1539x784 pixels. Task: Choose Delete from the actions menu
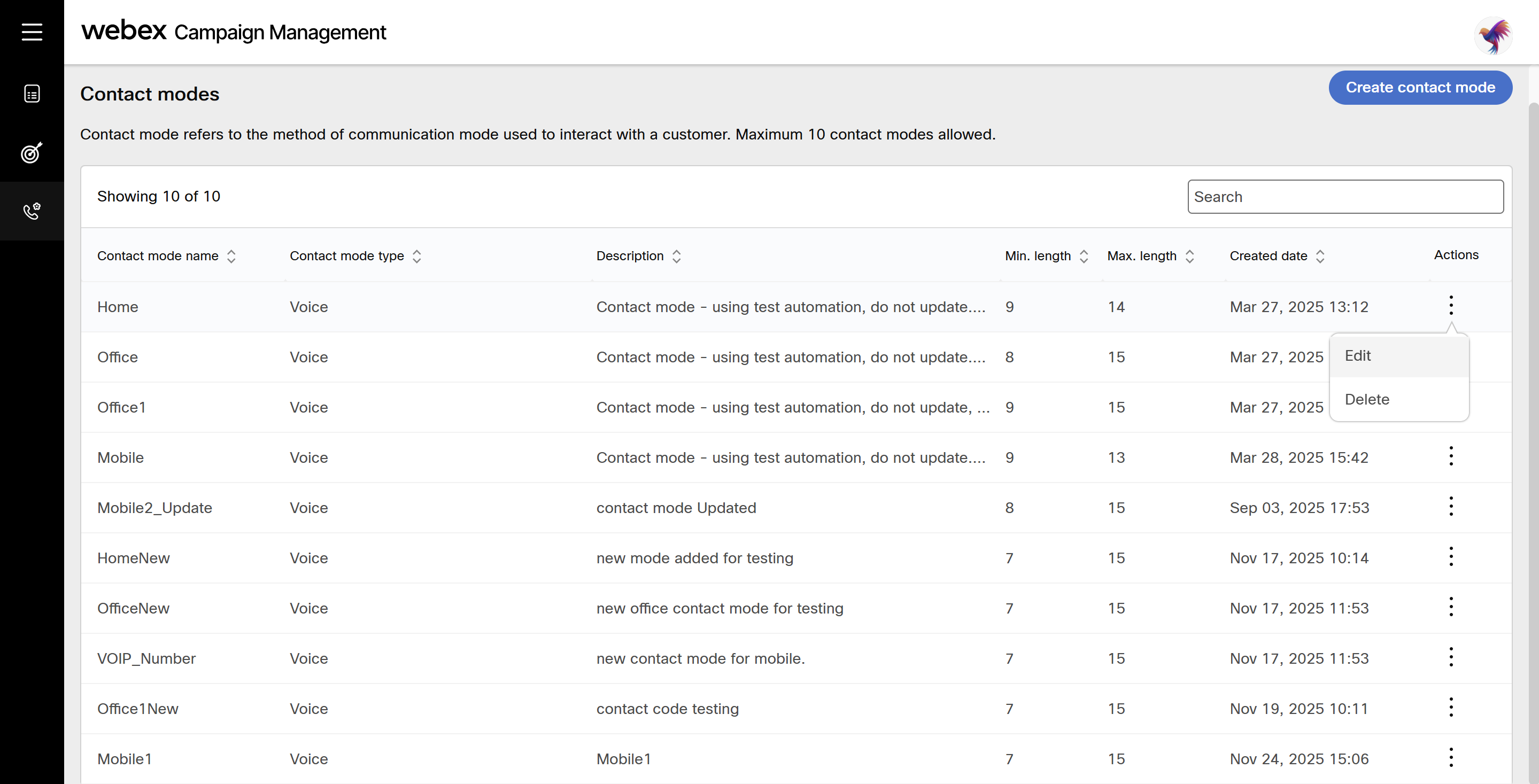click(x=1367, y=399)
